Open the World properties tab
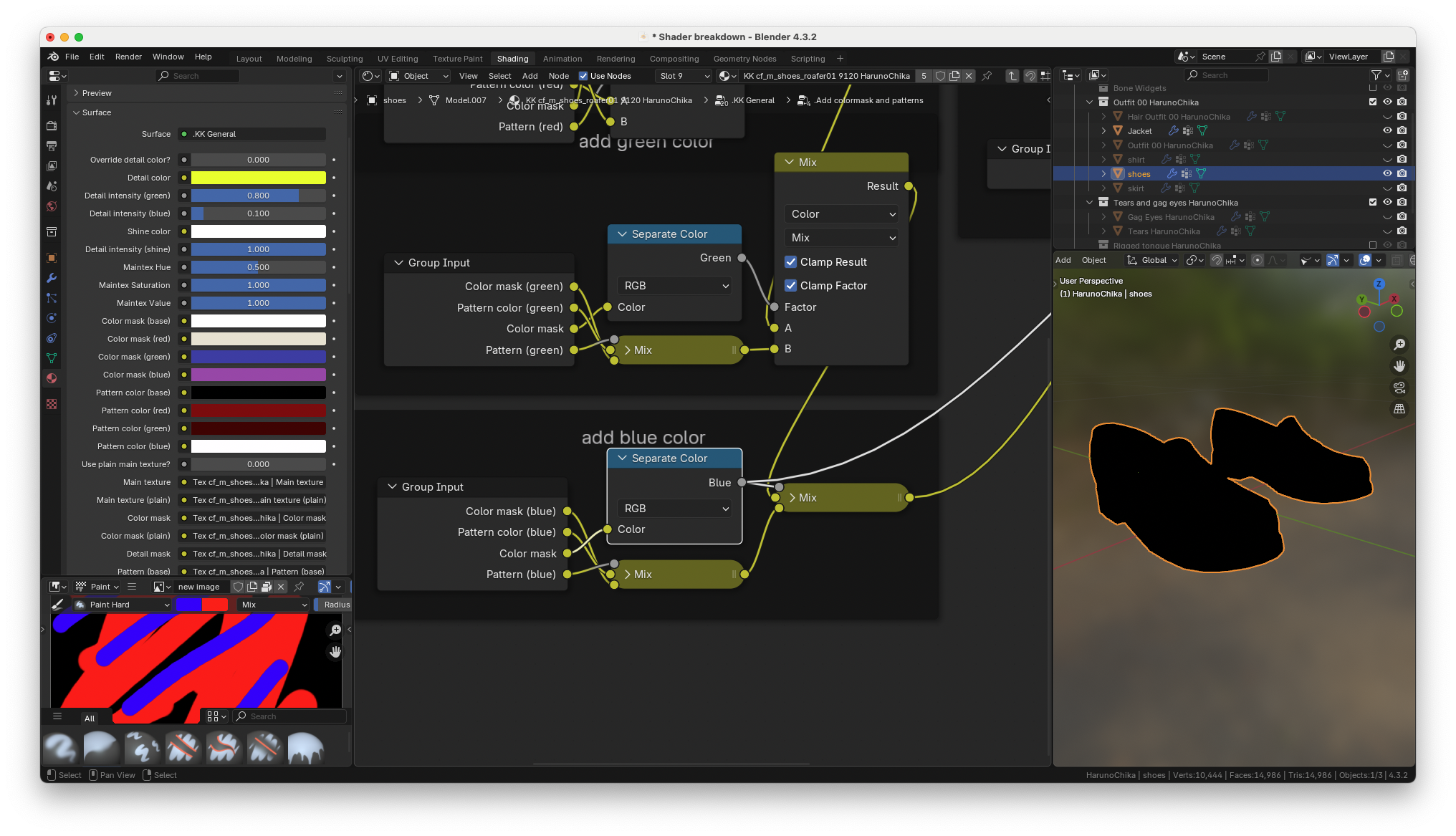Image resolution: width=1456 pixels, height=836 pixels. 52,206
